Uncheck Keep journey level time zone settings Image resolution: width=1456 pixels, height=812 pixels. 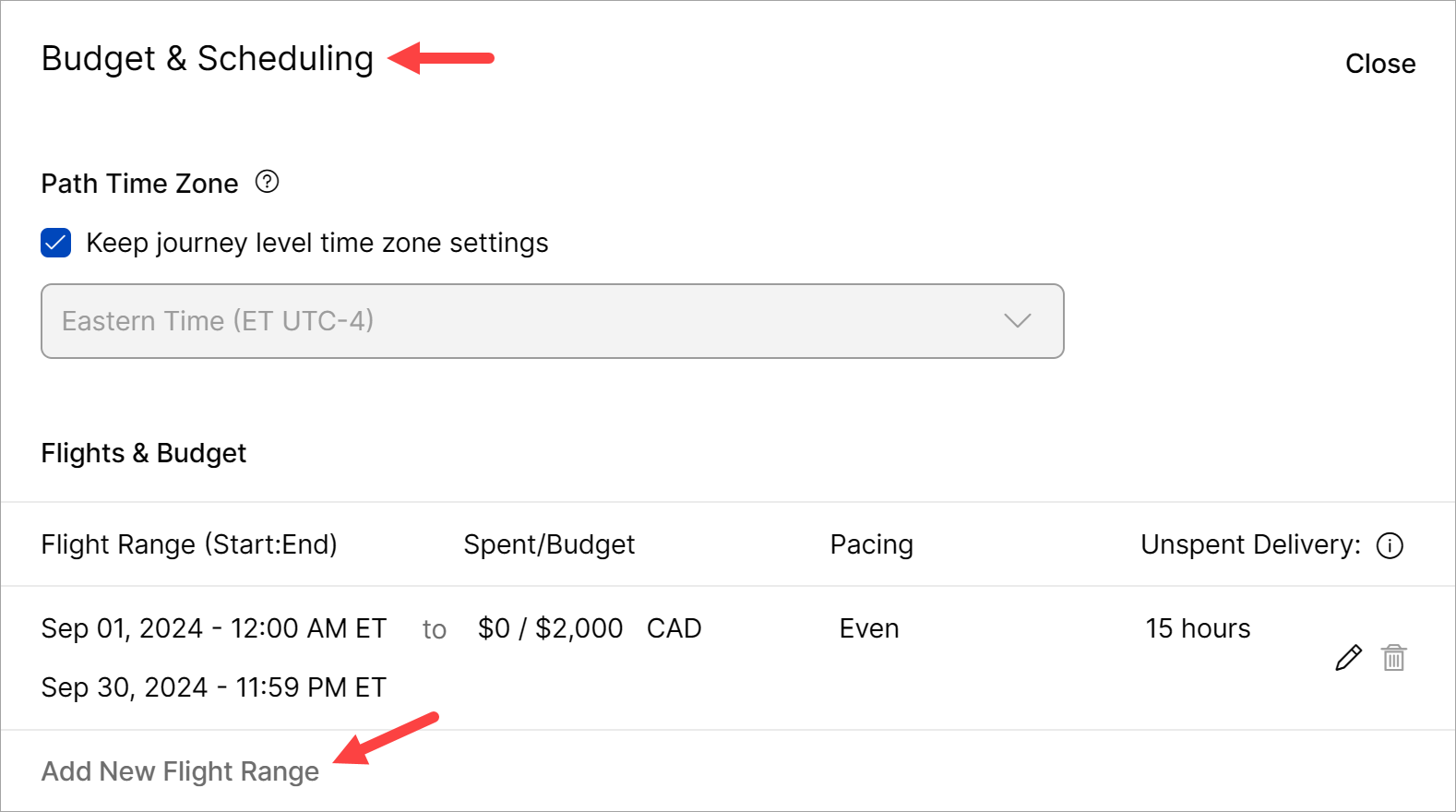[x=56, y=243]
